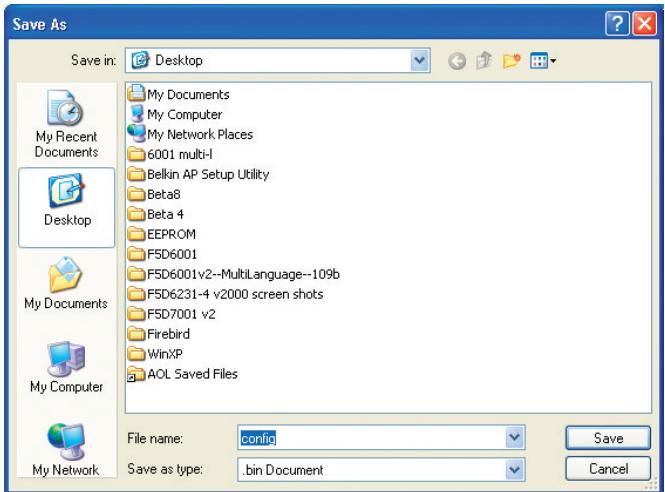The height and width of the screenshot is (492, 665).
Task: Select the 6001 multi-l folder icon
Action: tap(137, 154)
